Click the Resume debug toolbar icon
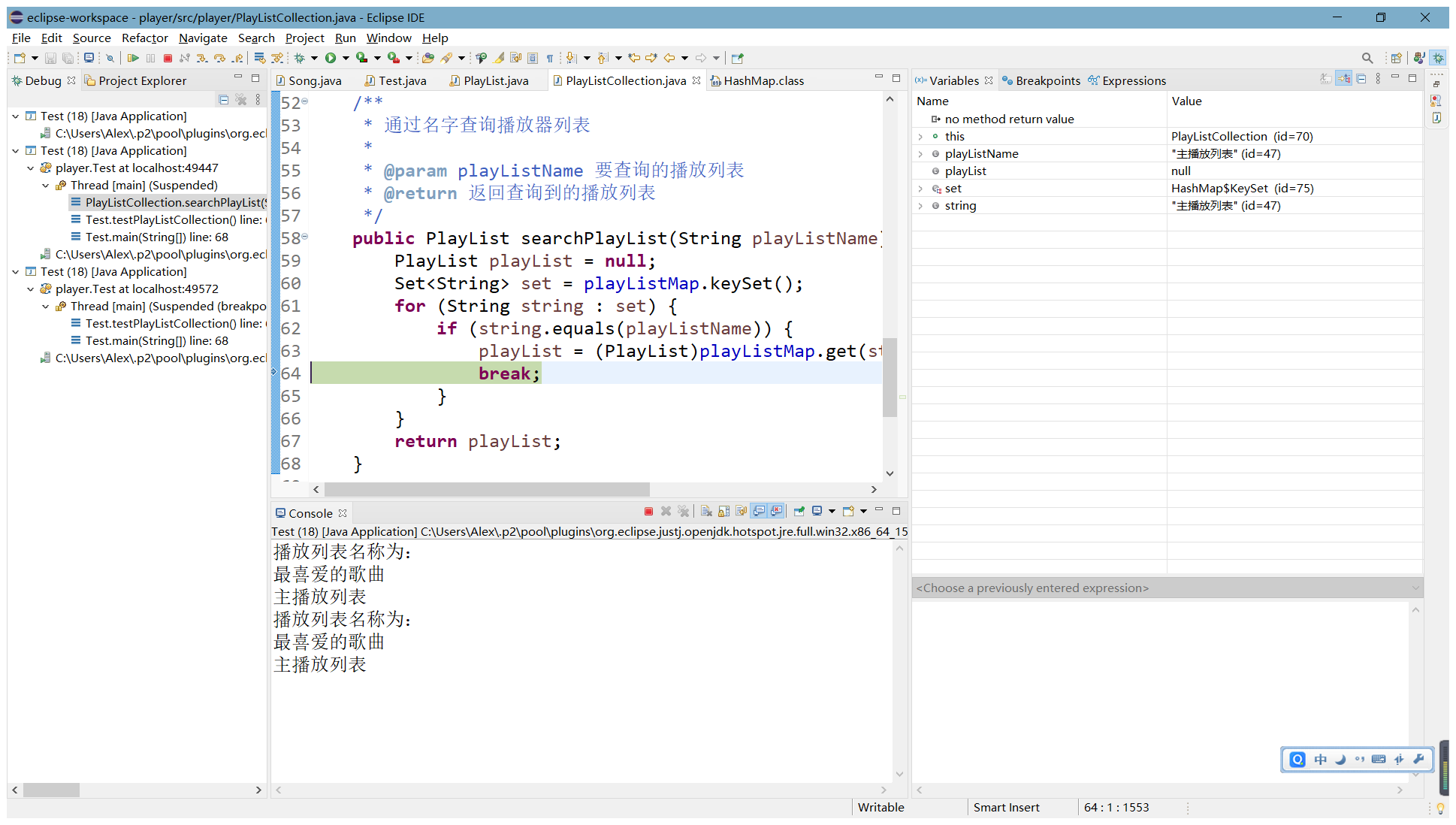This screenshot has width=1456, height=825. 133,58
